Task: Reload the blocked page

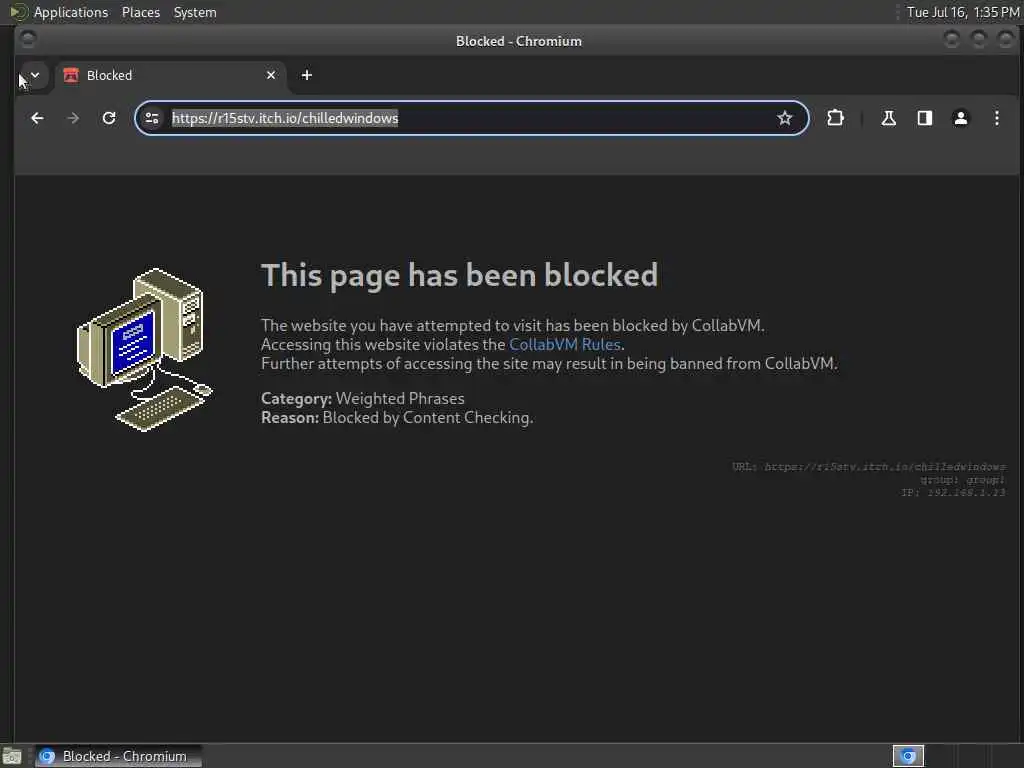Action: [109, 118]
